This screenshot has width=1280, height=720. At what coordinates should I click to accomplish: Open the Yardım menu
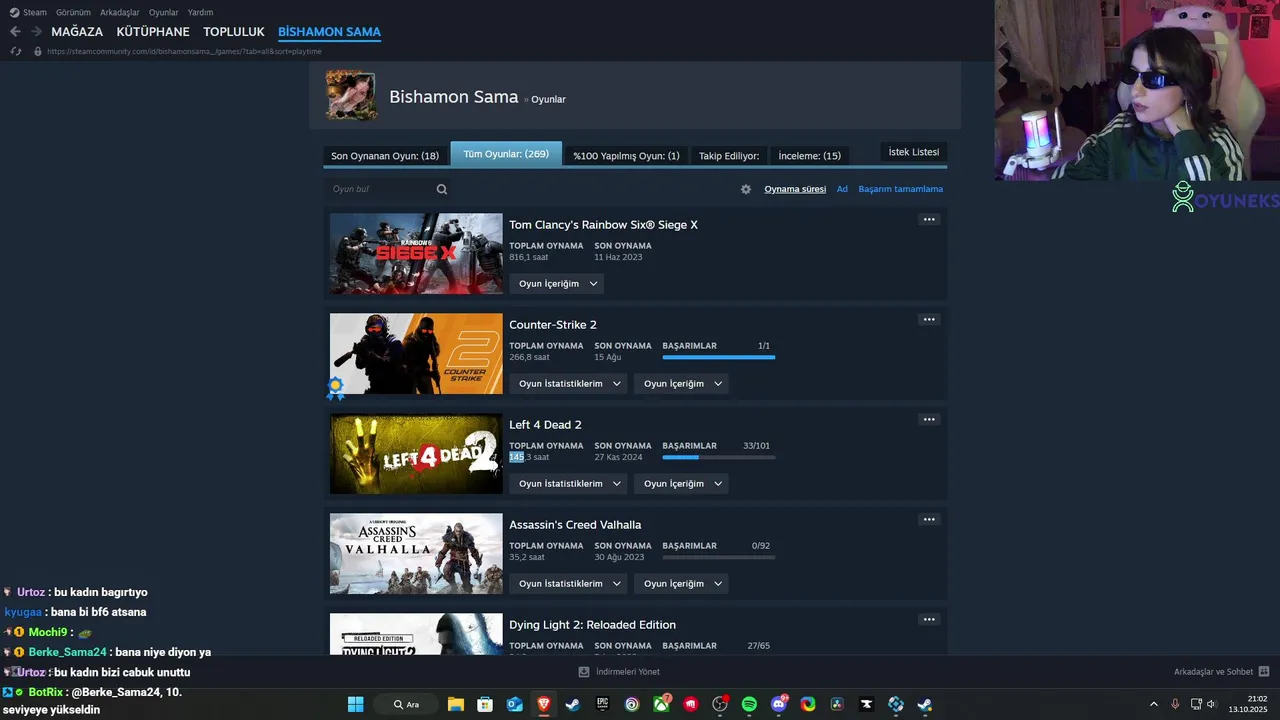200,12
